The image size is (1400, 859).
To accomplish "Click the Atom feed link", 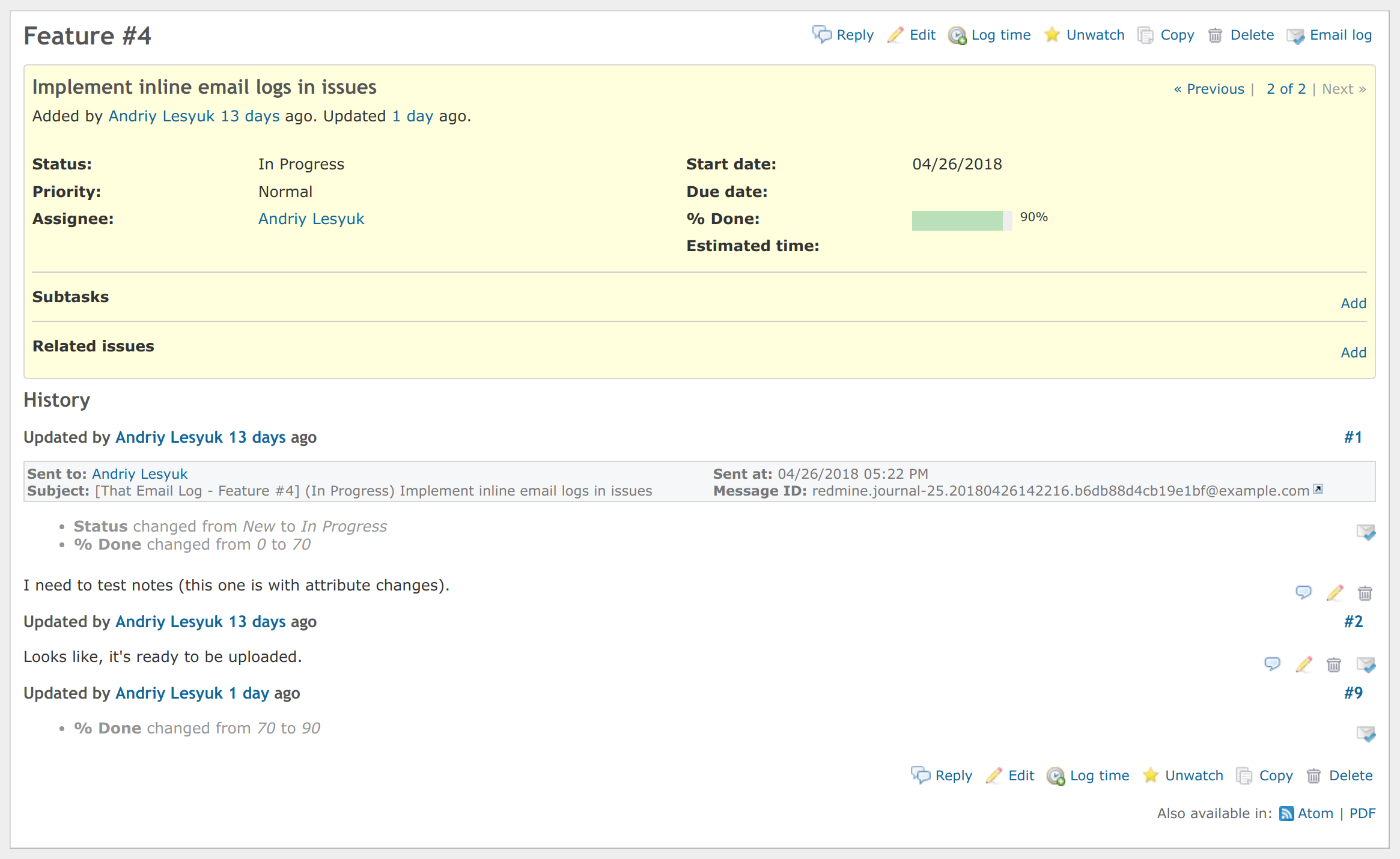I will coord(1315,813).
